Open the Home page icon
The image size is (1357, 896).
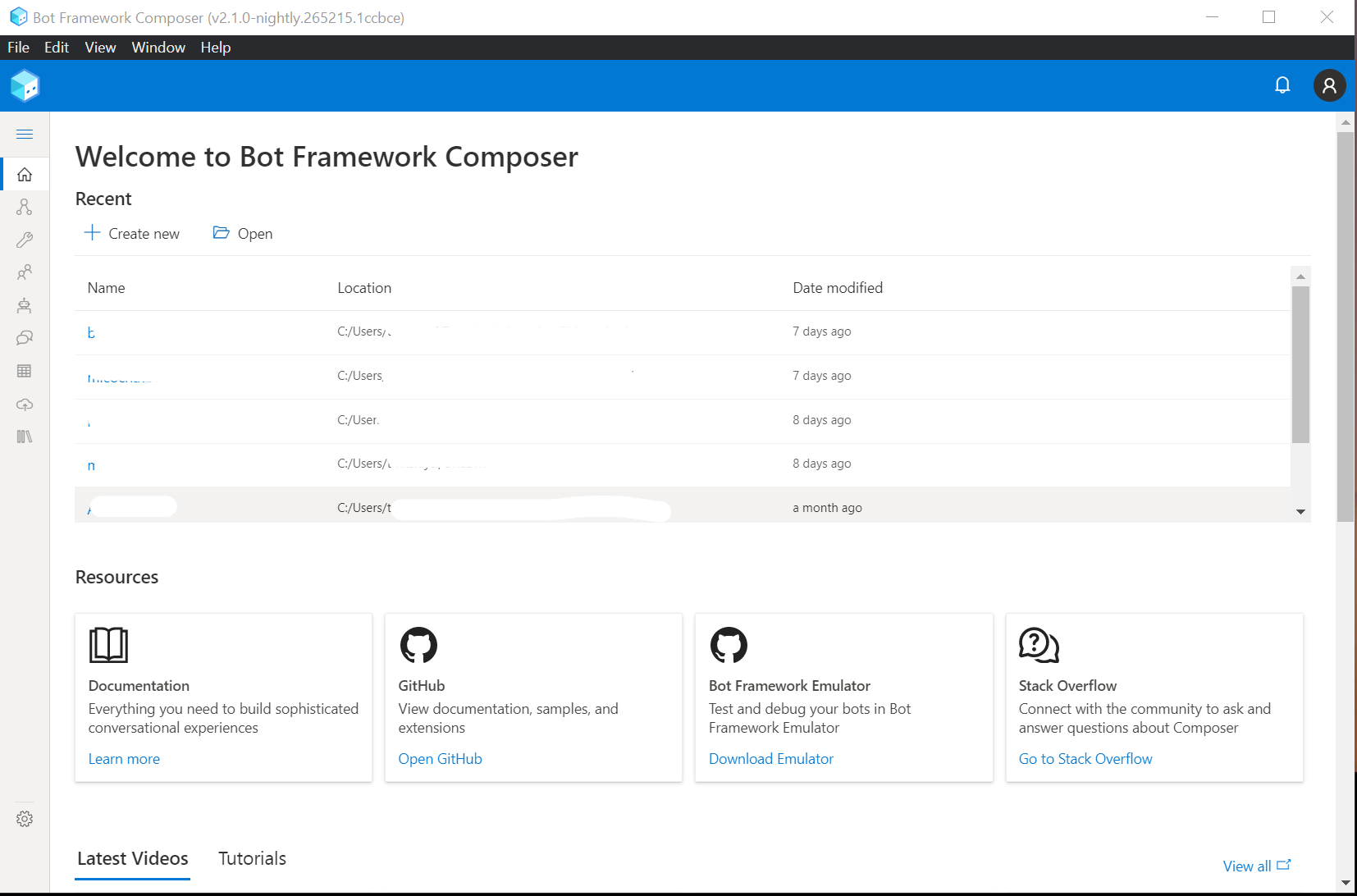click(x=25, y=174)
